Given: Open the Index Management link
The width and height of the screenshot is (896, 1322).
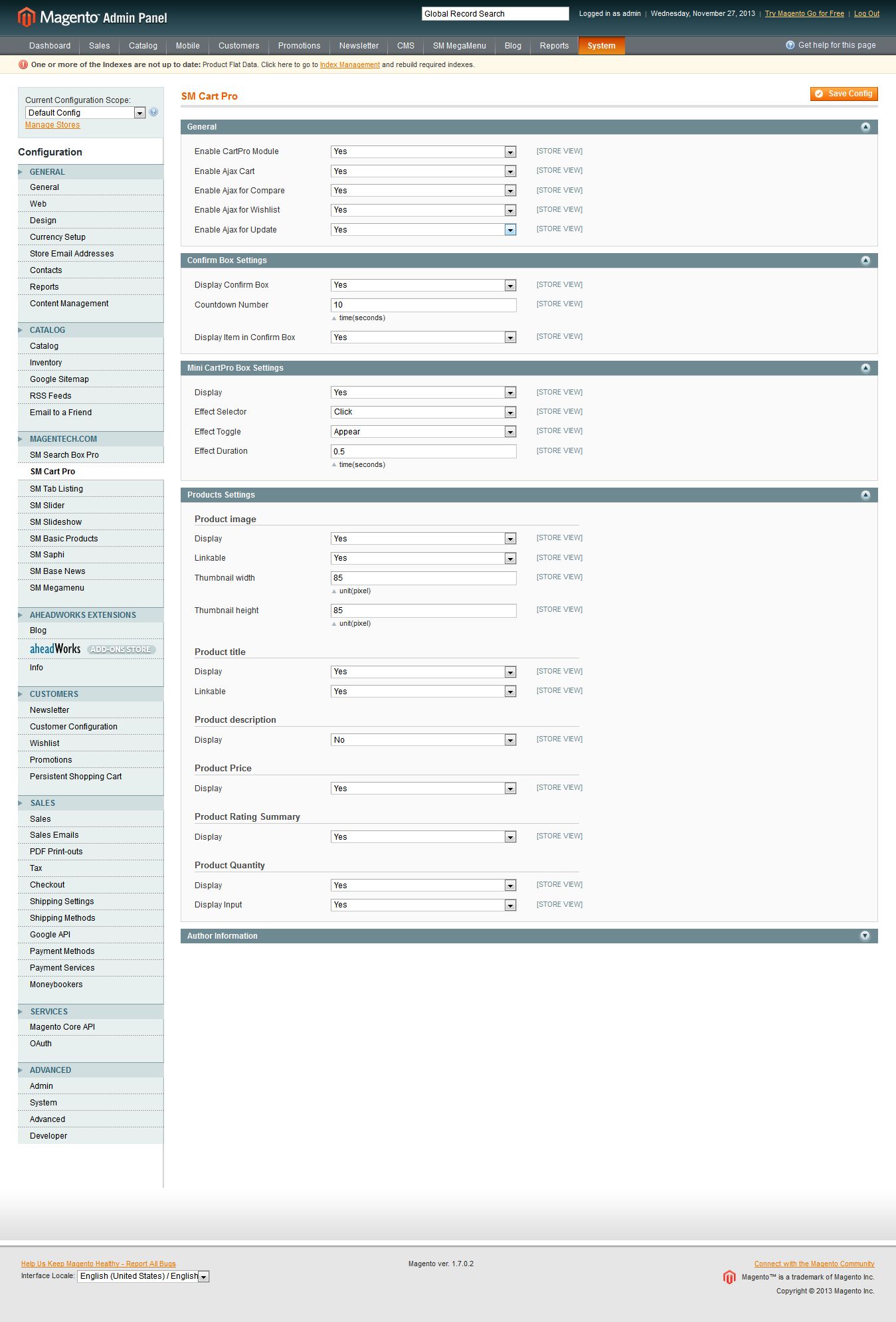Looking at the screenshot, I should coord(350,65).
